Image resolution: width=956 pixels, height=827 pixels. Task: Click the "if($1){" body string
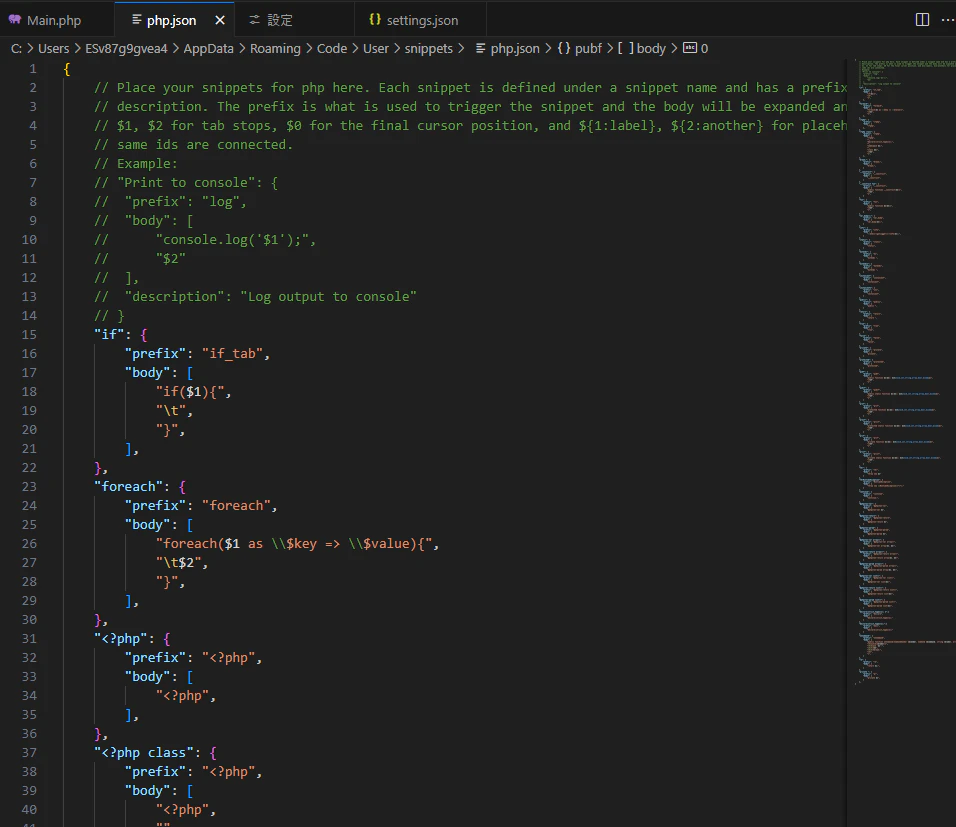[x=190, y=392]
